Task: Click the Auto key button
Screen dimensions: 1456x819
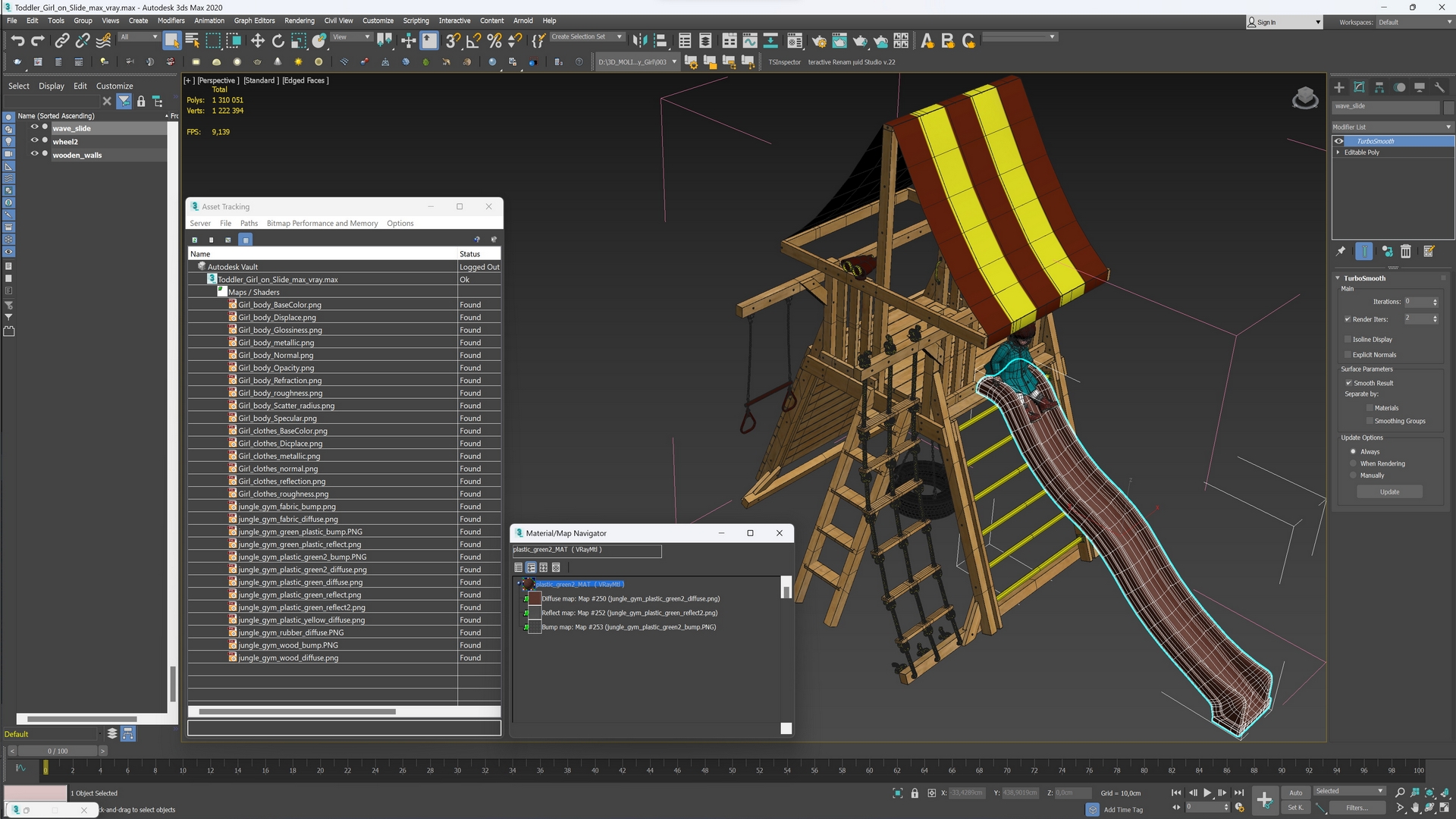Action: coord(1296,792)
